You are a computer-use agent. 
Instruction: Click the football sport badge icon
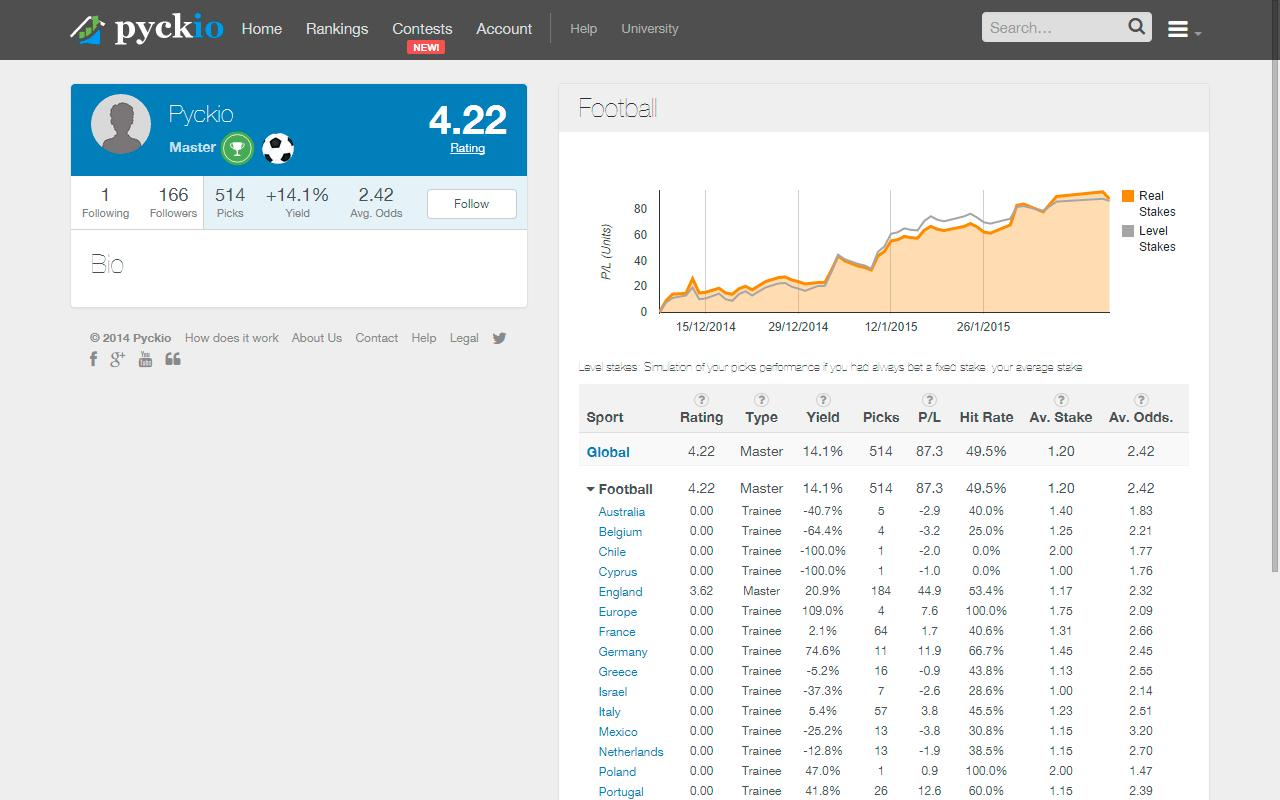pyautogui.click(x=278, y=149)
